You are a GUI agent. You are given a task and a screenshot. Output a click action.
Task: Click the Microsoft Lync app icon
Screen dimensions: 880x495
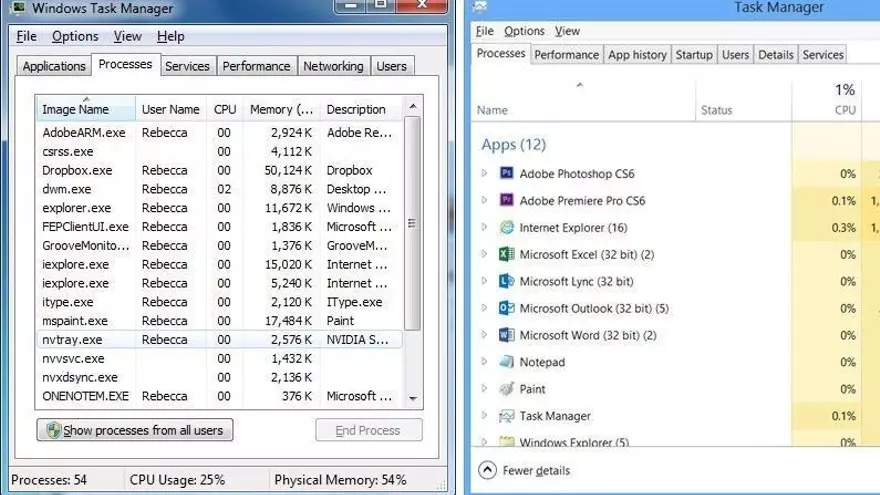(506, 282)
